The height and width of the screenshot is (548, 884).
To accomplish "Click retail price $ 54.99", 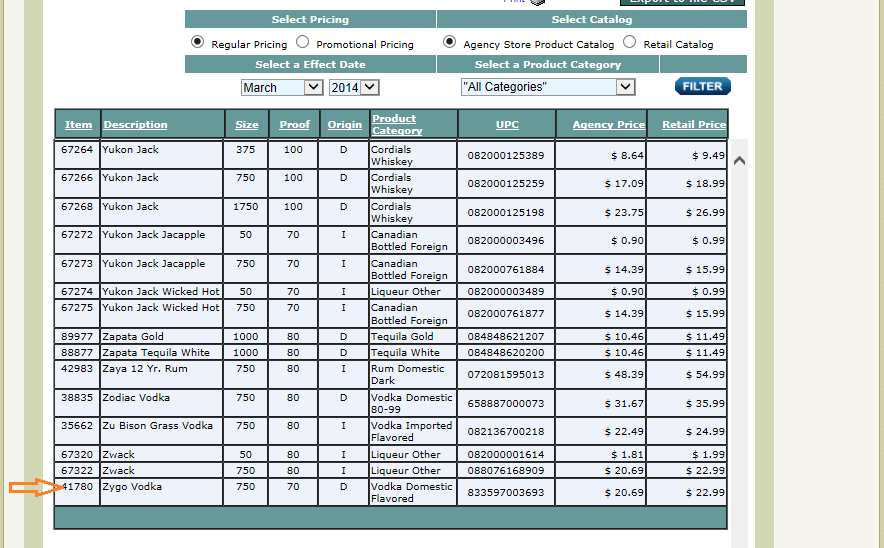I will coord(705,374).
